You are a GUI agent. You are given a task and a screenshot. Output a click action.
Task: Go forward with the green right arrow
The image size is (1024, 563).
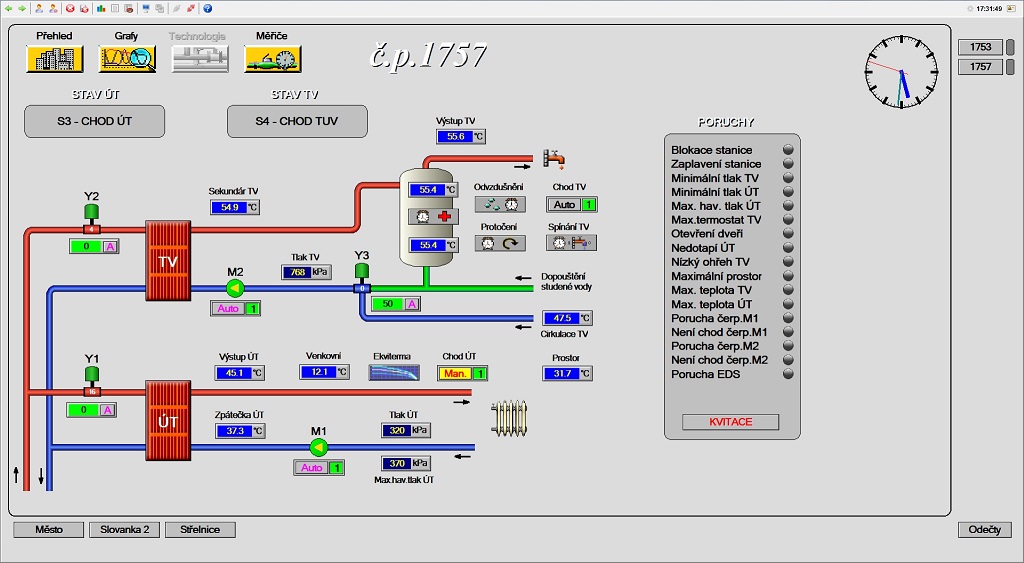[x=22, y=8]
